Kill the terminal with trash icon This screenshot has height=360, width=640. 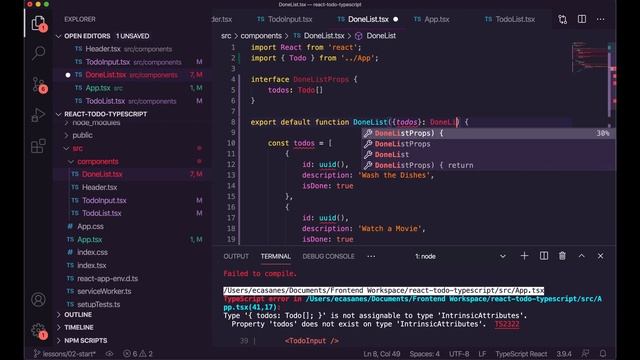562,256
